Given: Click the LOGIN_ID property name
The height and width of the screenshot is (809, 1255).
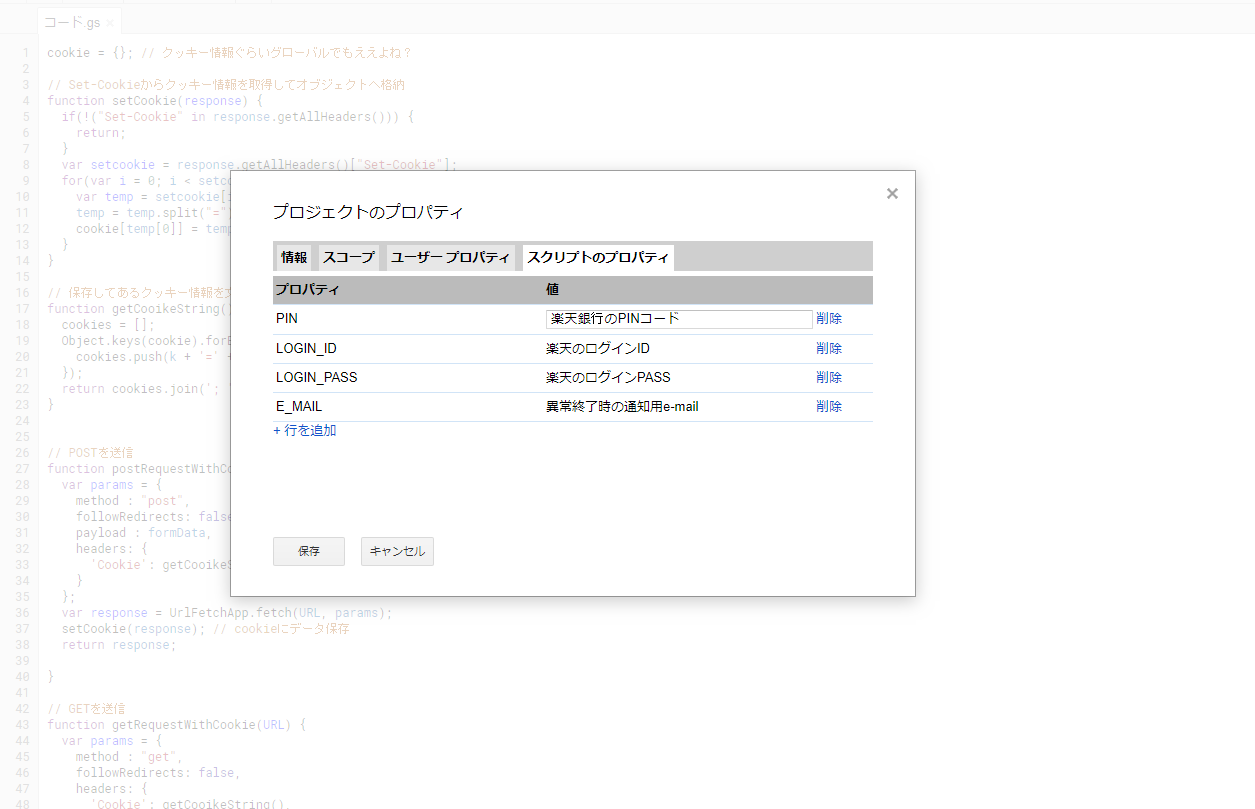Looking at the screenshot, I should point(306,348).
